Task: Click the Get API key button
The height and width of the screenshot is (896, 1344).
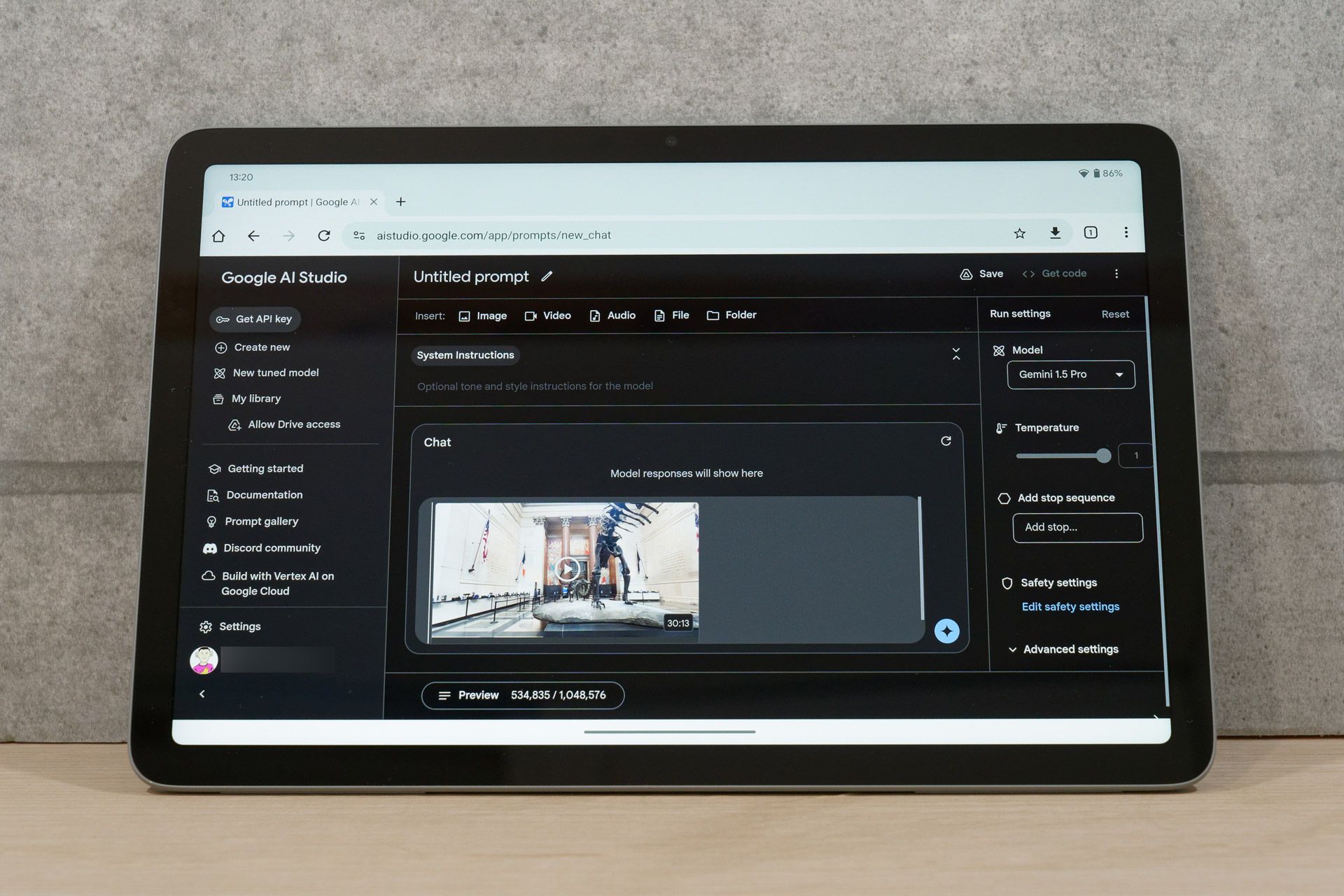Action: (x=255, y=319)
